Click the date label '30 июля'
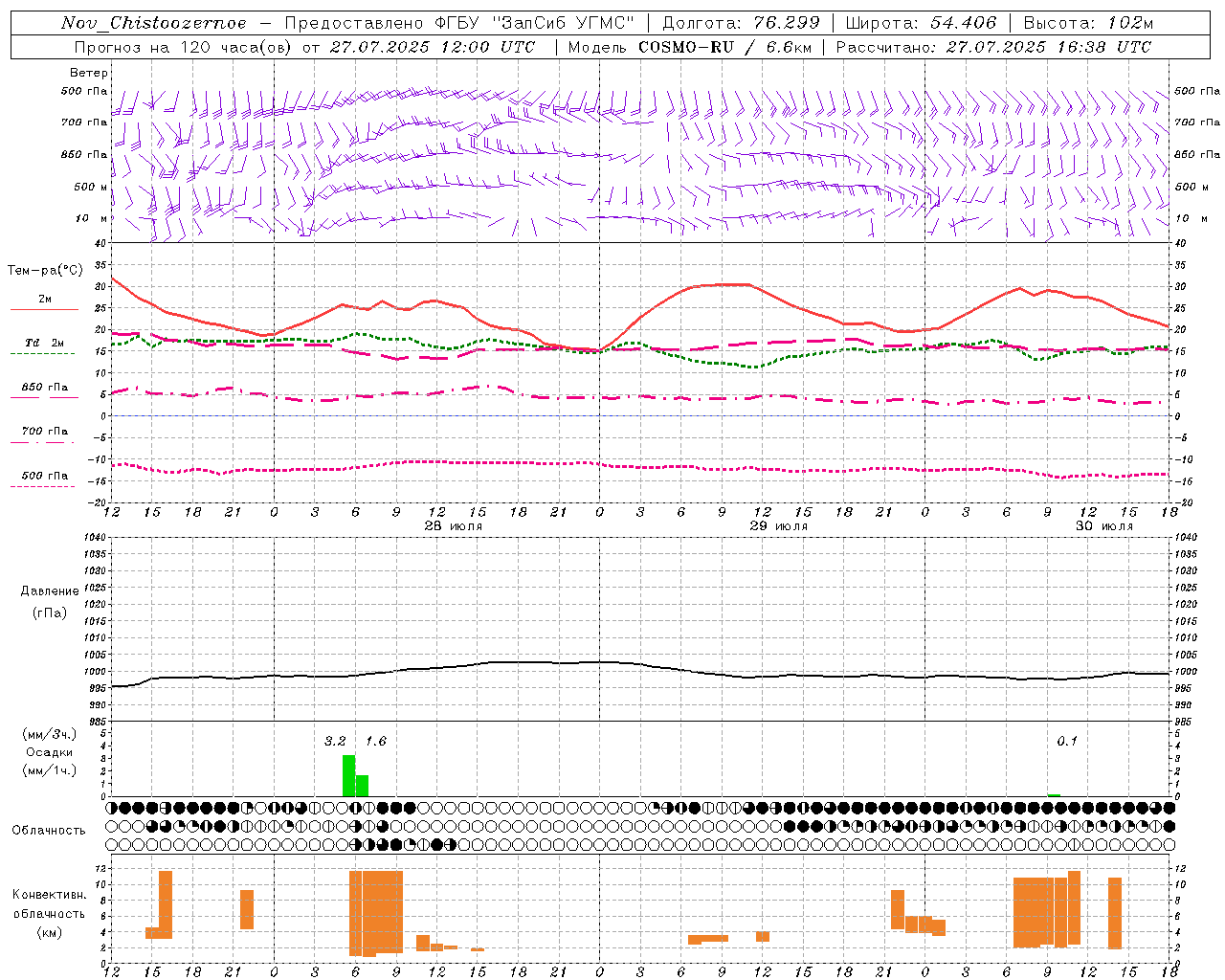The image size is (1225, 980). pyautogui.click(x=1104, y=526)
